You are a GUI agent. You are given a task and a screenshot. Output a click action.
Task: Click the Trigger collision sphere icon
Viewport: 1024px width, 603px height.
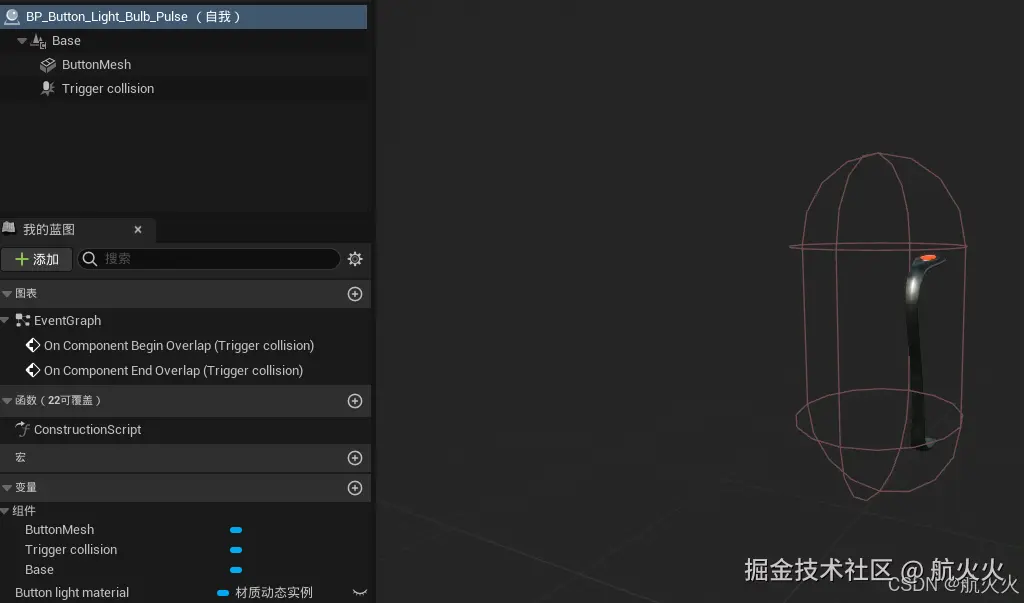[x=47, y=88]
